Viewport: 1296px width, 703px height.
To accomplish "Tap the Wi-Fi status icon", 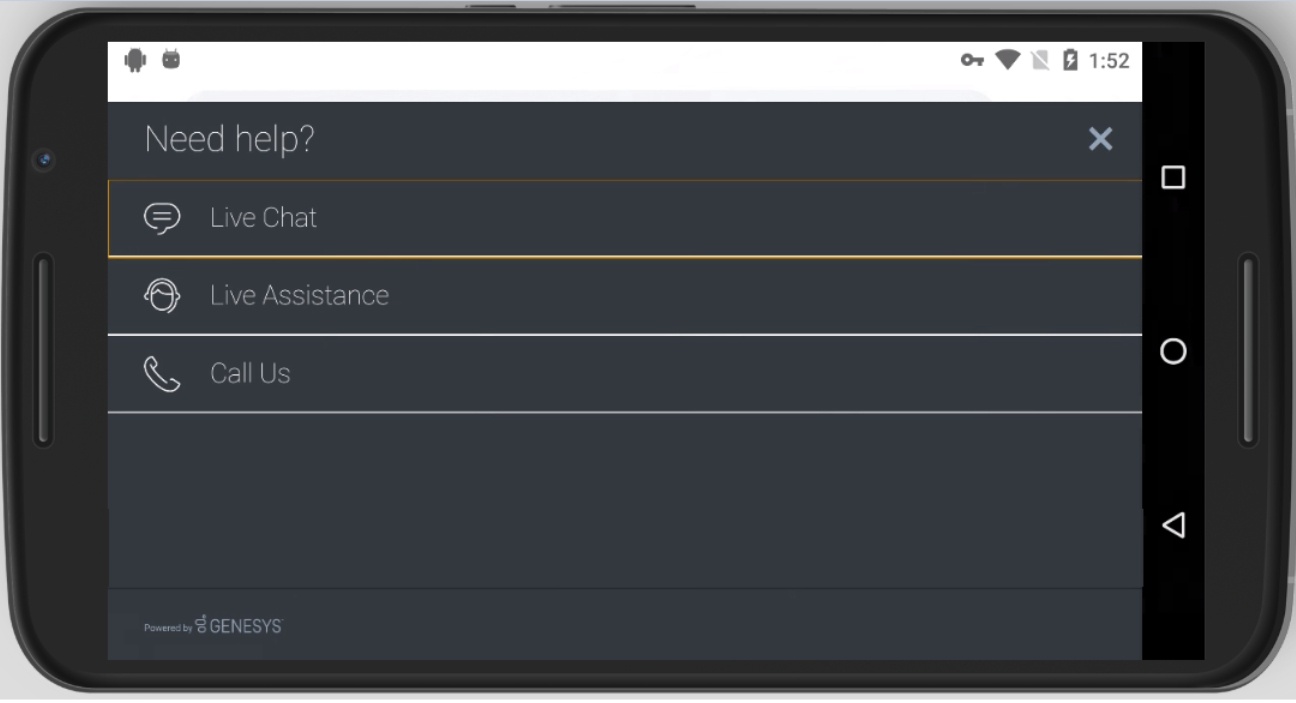I will click(1007, 60).
